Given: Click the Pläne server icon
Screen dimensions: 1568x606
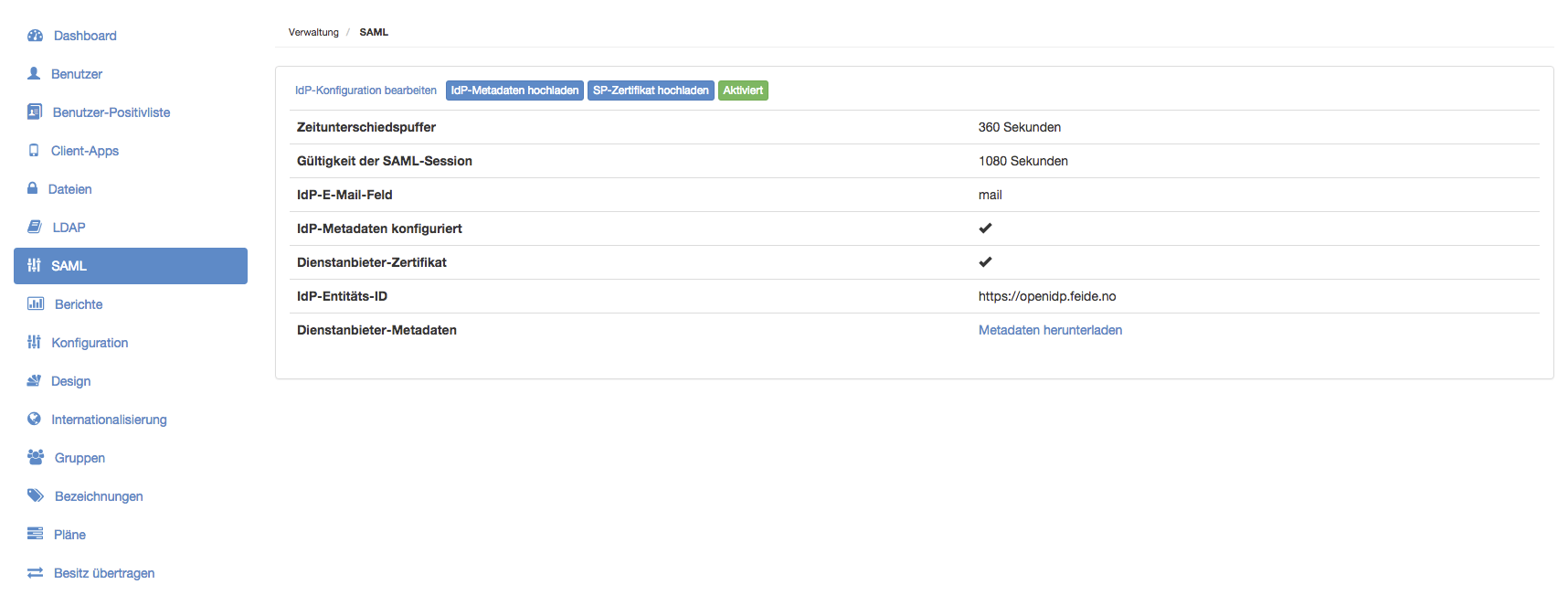Looking at the screenshot, I should (x=35, y=534).
